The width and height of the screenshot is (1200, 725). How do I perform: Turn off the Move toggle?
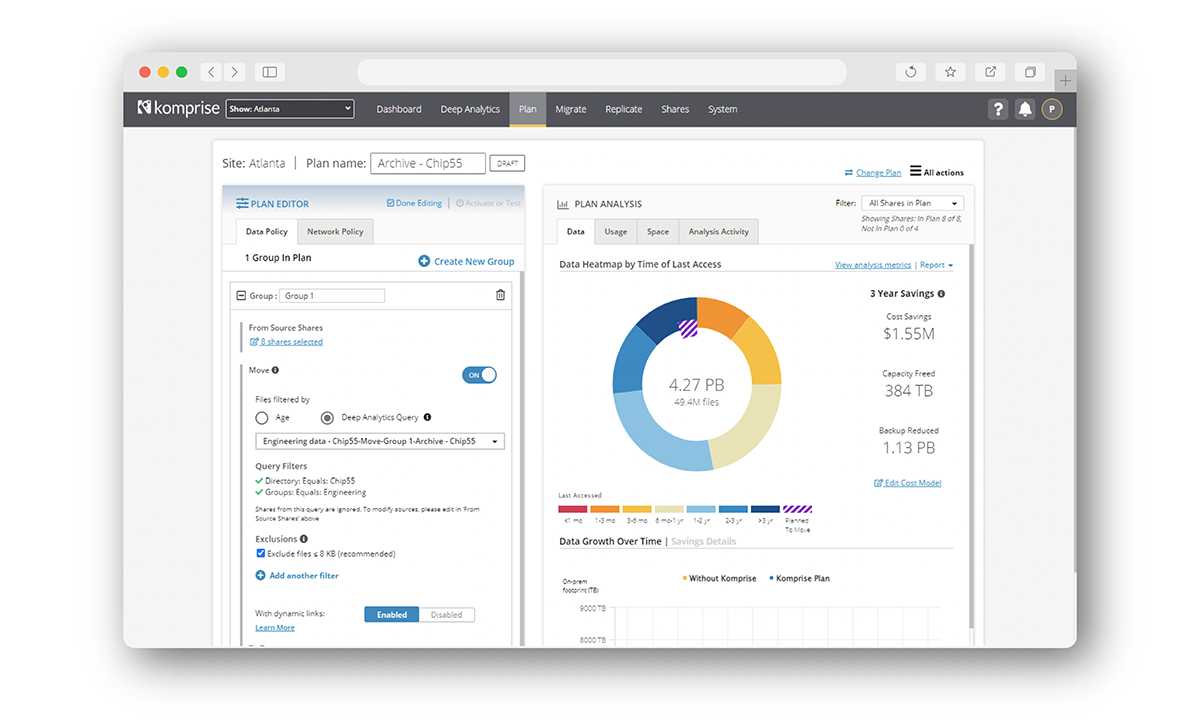(479, 374)
